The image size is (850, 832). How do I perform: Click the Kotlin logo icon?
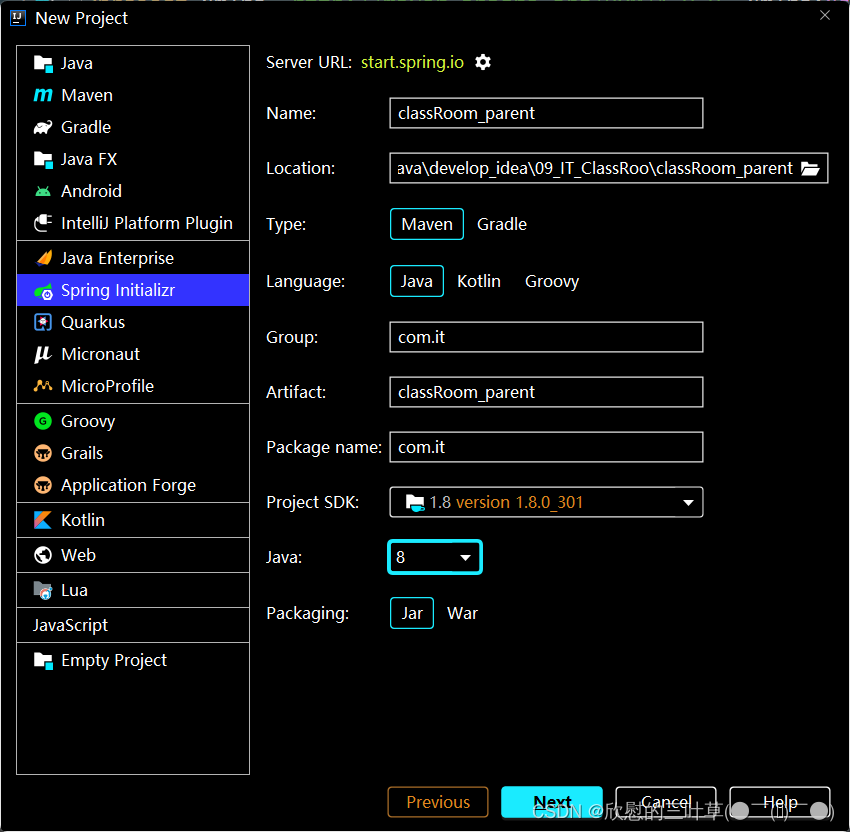click(43, 520)
